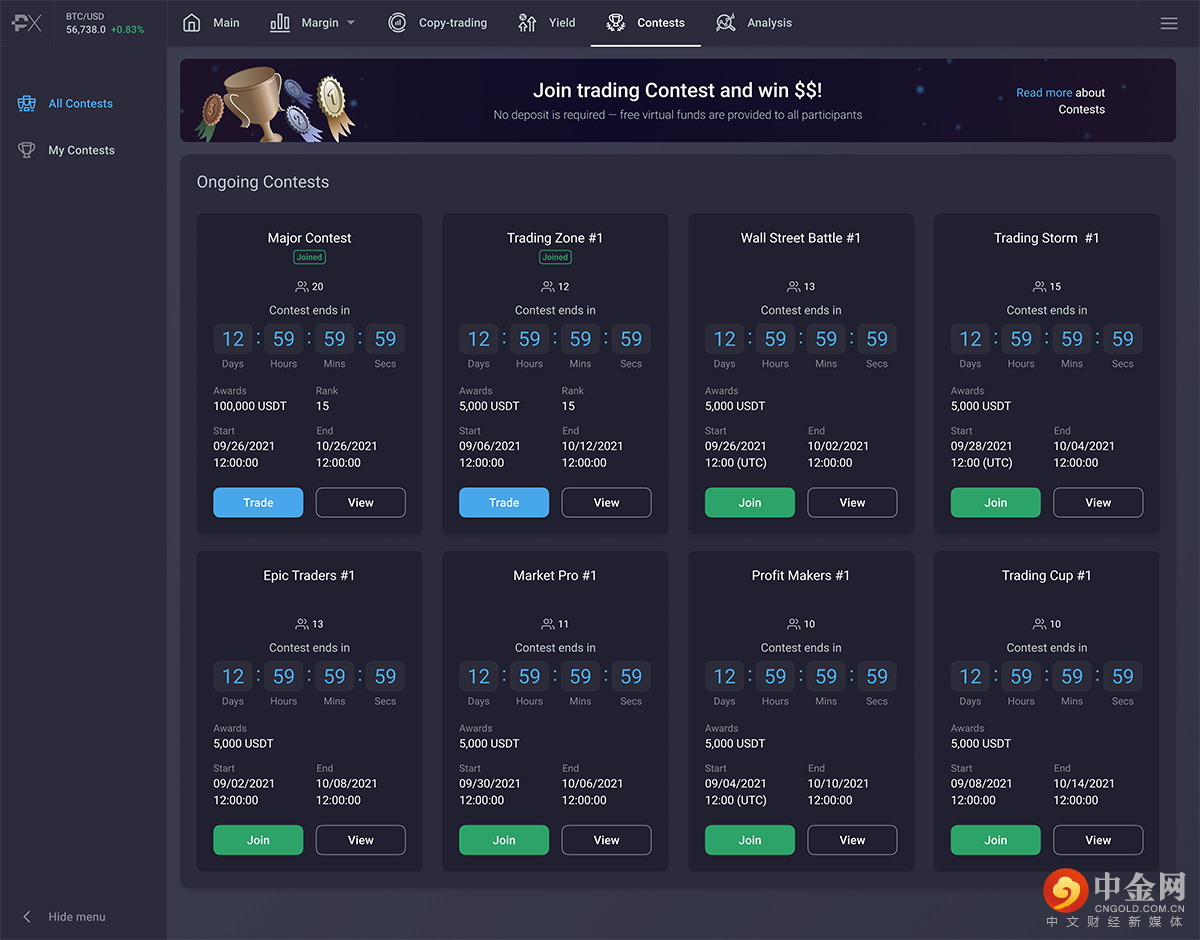Click Trade on Major Contest

(x=258, y=503)
